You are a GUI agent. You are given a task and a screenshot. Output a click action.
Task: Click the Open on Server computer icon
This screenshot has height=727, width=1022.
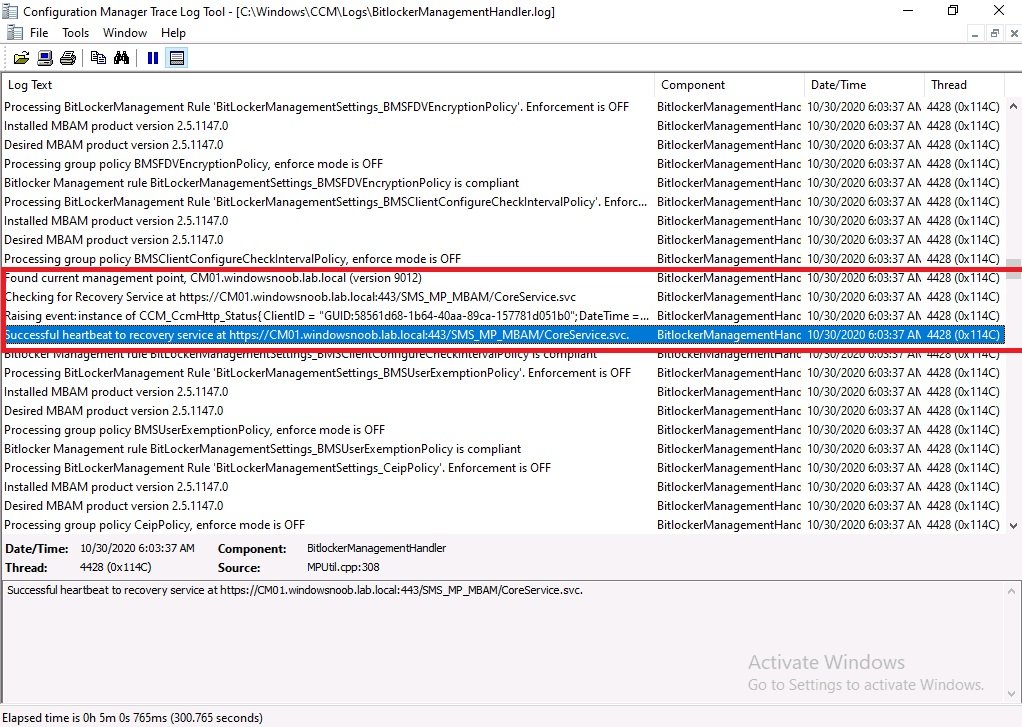click(45, 58)
